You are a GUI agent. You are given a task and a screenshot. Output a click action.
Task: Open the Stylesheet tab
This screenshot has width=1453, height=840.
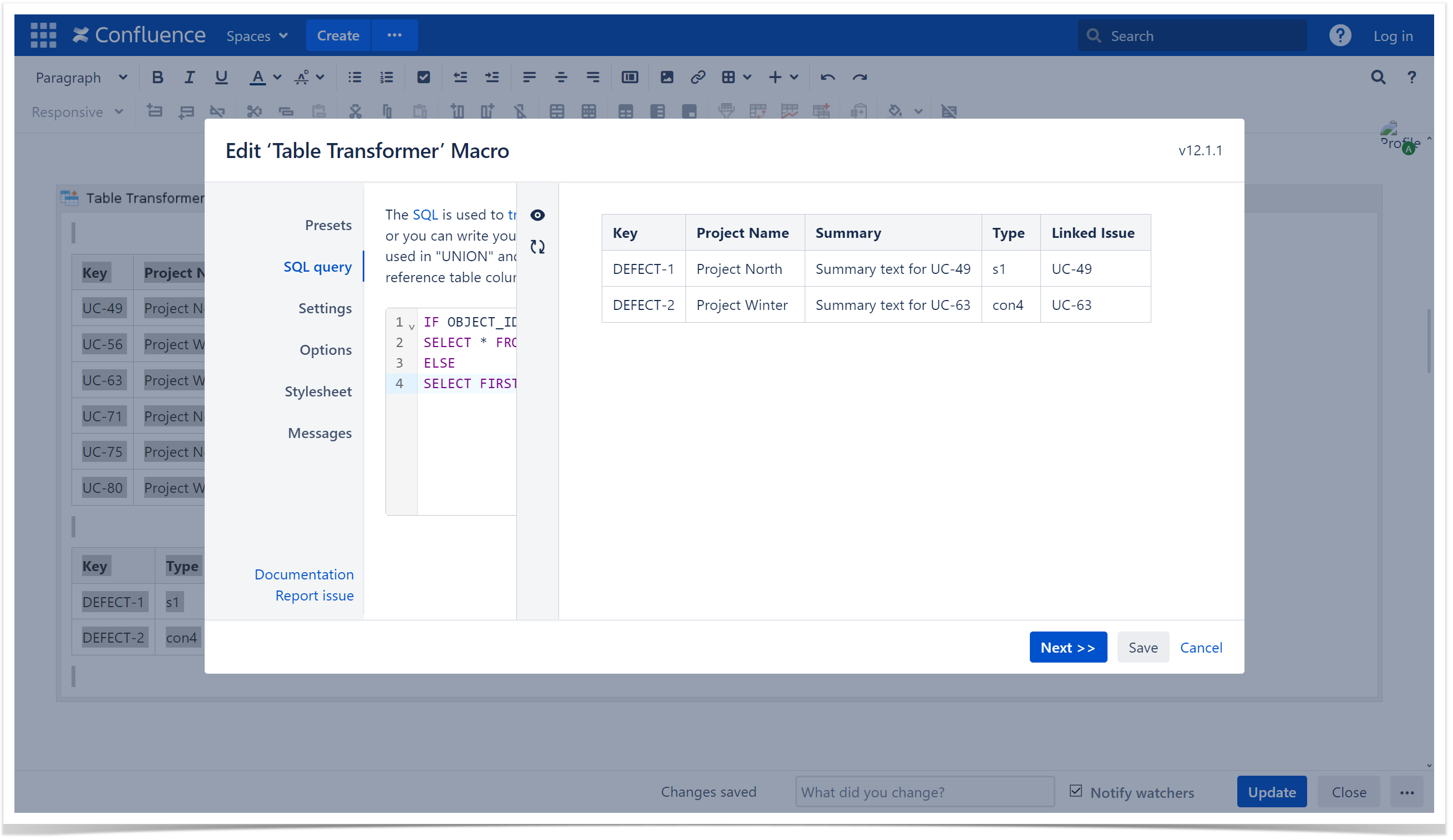coord(318,391)
